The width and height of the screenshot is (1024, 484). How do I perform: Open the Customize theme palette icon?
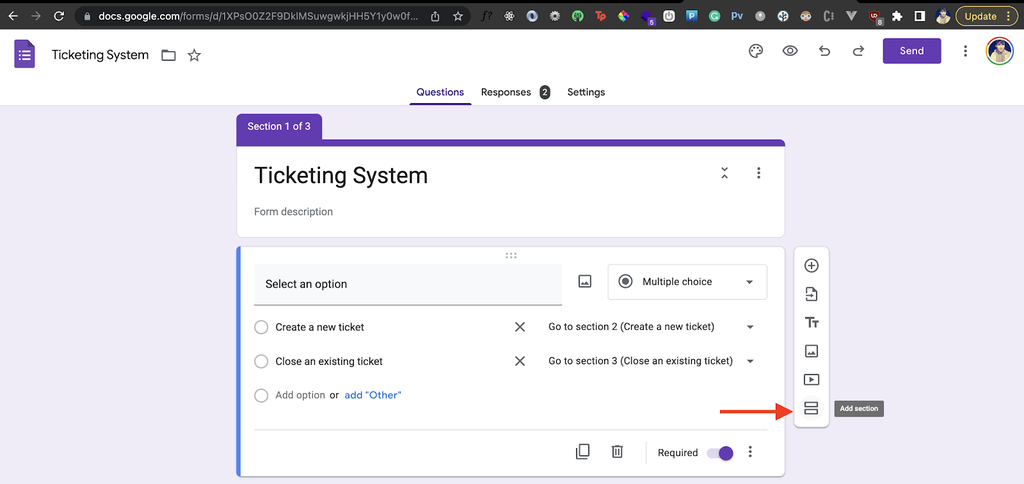click(756, 52)
